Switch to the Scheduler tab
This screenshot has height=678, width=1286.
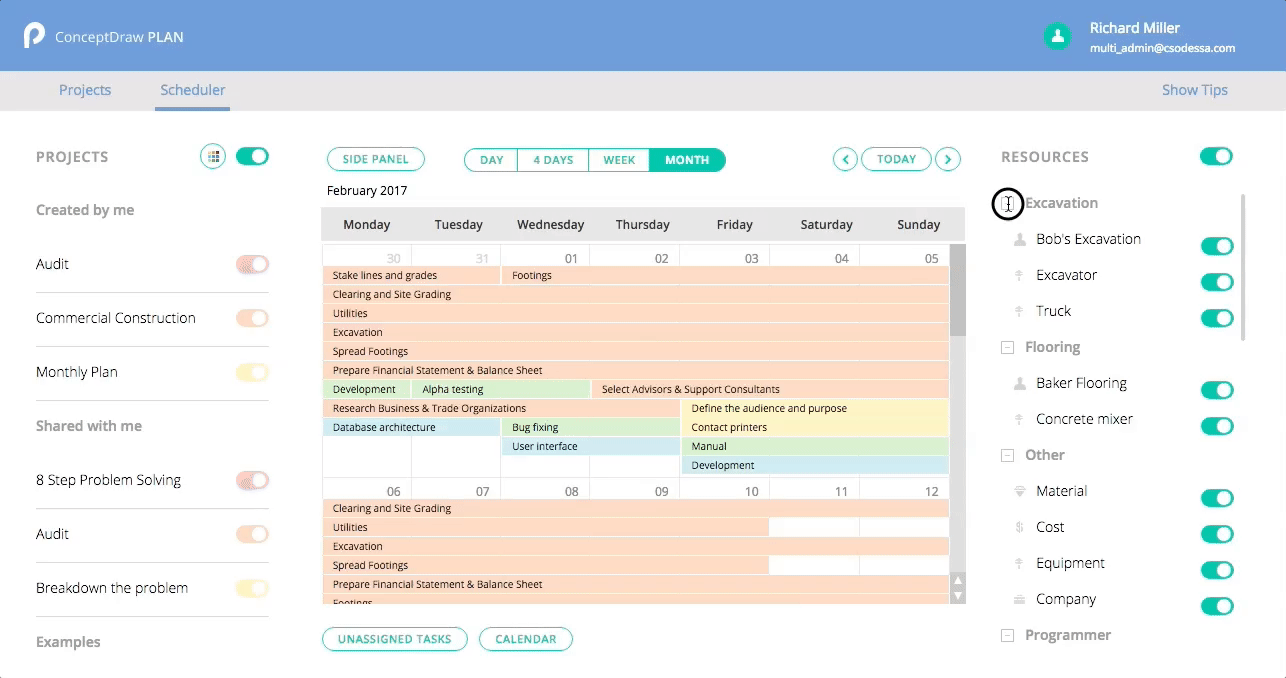click(x=193, y=90)
